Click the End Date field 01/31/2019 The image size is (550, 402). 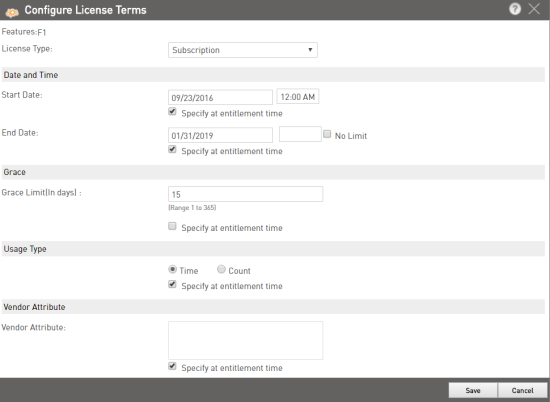220,135
